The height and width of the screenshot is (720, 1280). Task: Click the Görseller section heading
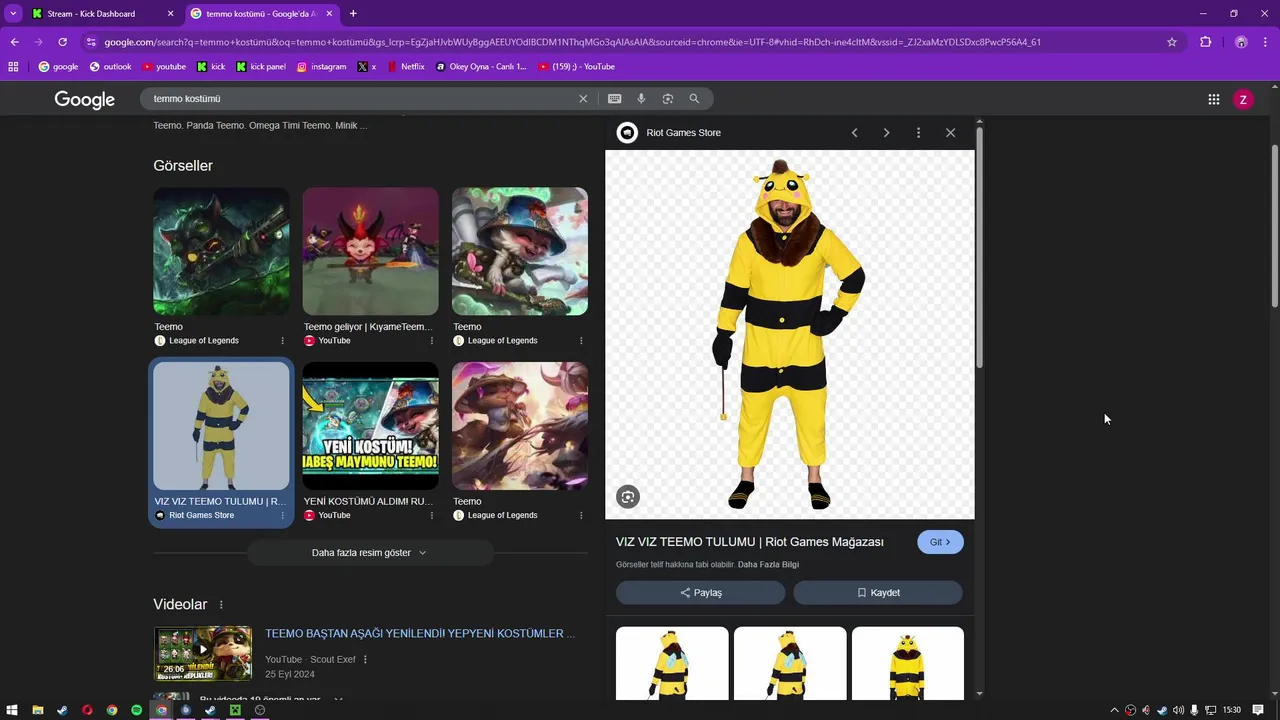pyautogui.click(x=183, y=166)
